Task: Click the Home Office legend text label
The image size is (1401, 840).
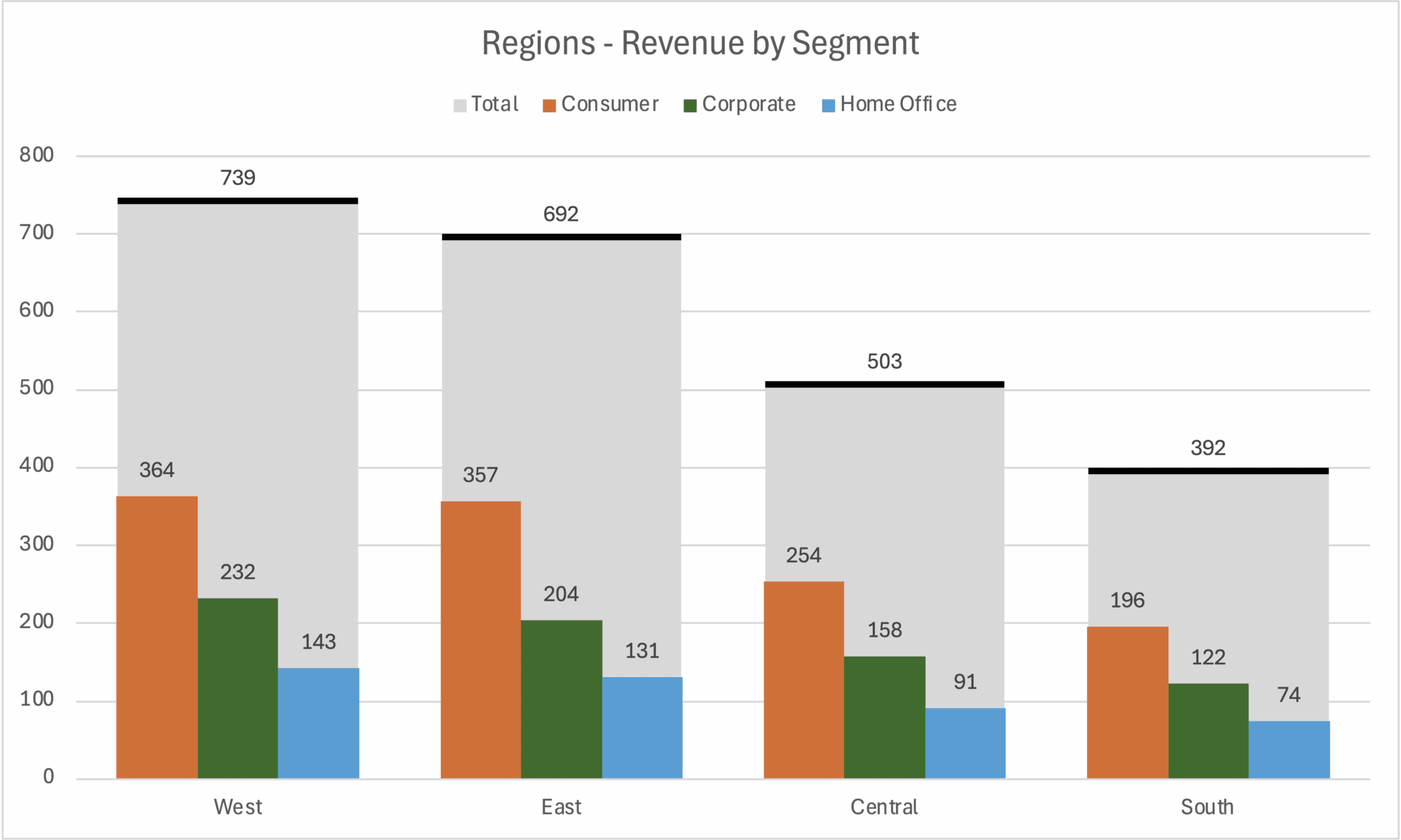Action: tap(898, 104)
